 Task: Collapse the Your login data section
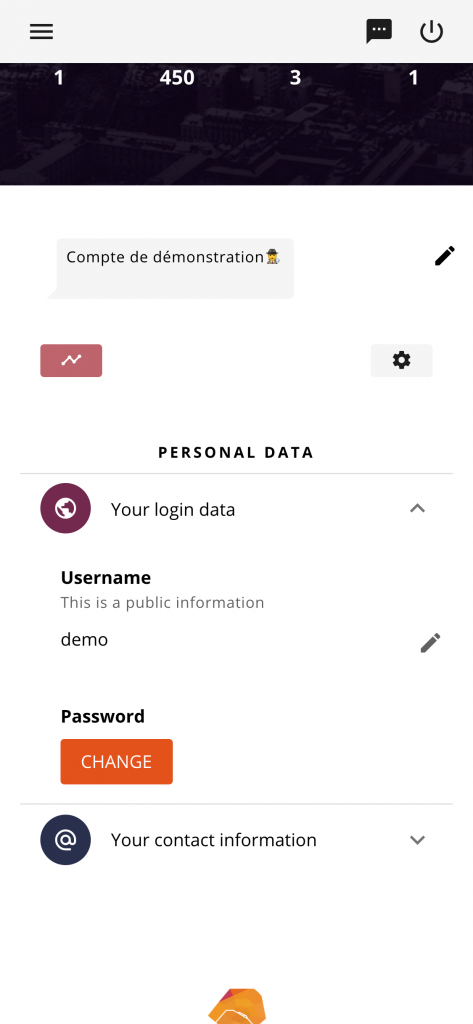pyautogui.click(x=417, y=508)
